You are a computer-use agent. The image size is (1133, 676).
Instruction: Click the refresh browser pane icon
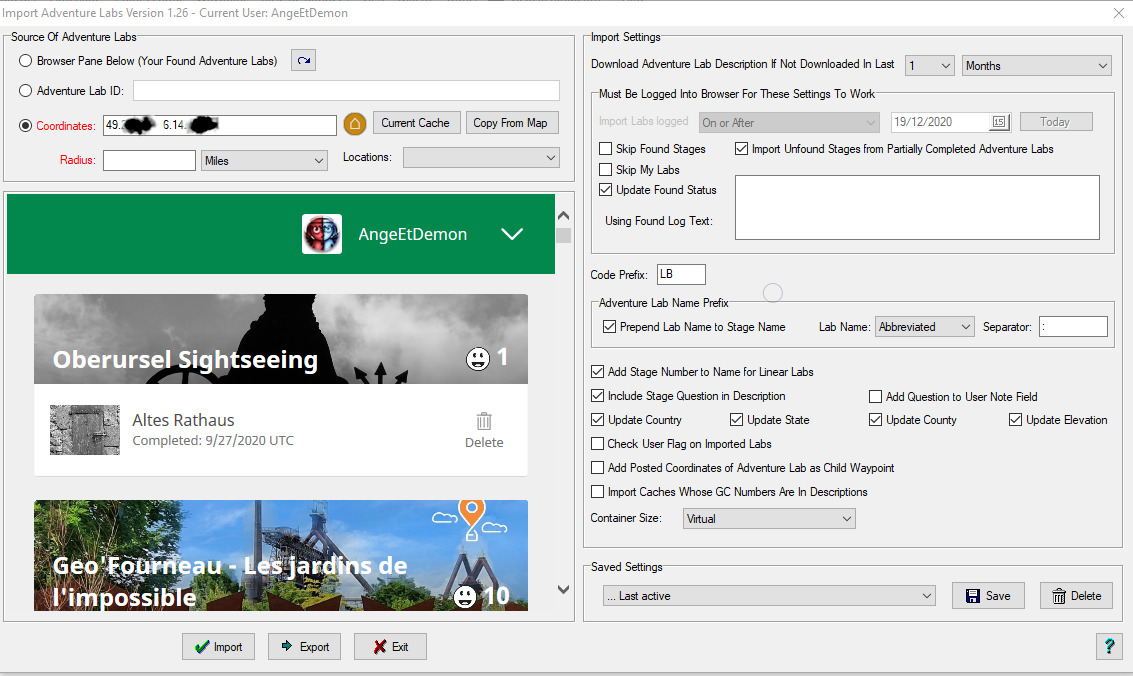[303, 61]
